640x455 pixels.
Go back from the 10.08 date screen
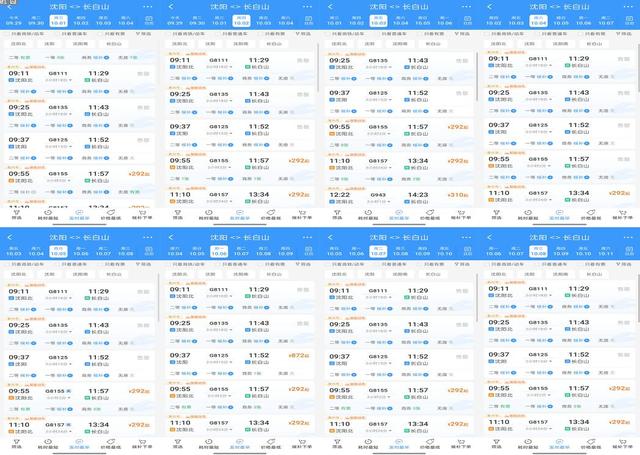pyautogui.click(x=489, y=237)
